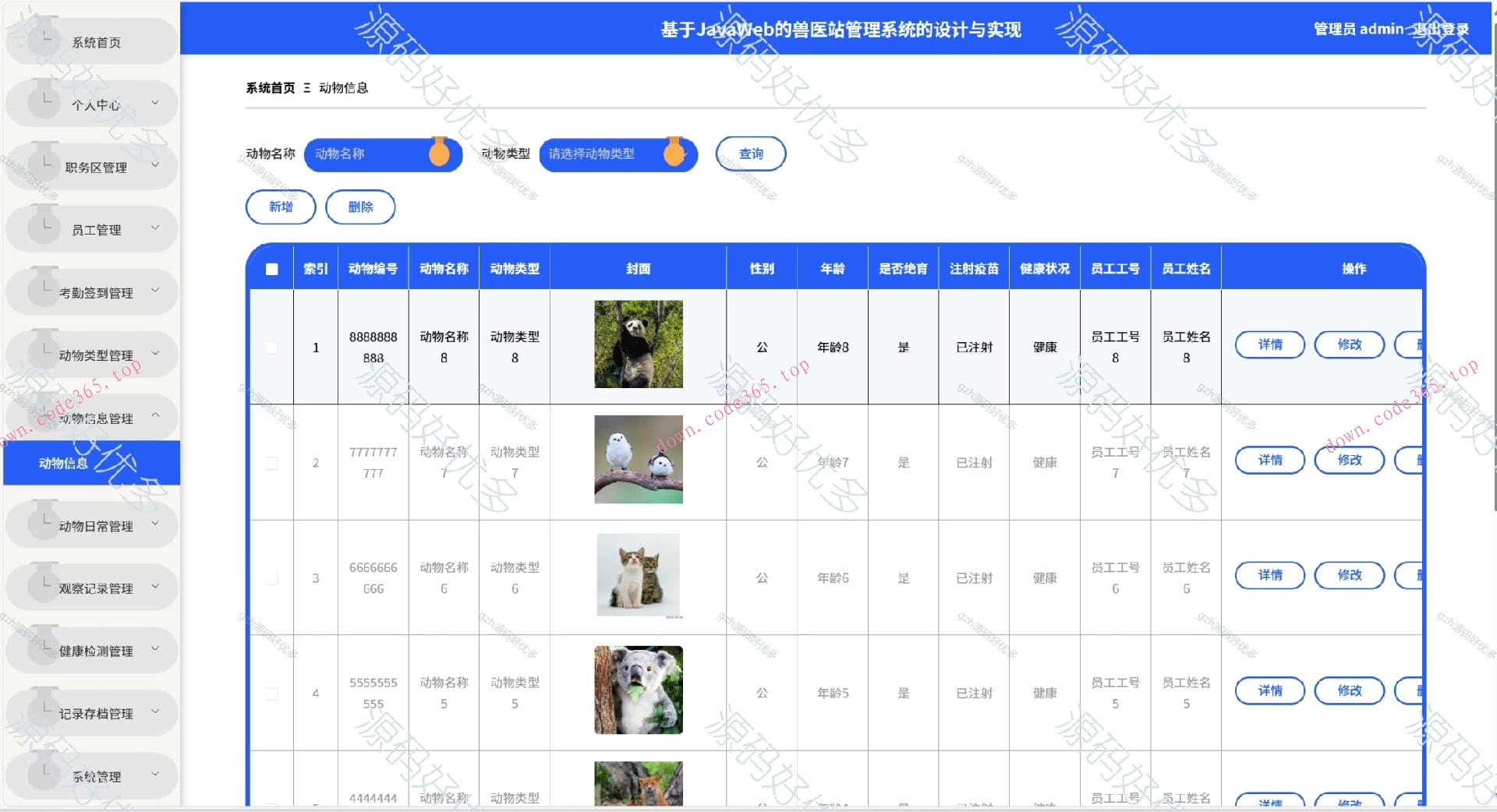The height and width of the screenshot is (812, 1497).
Task: Click the 查询 search button
Action: pyautogui.click(x=750, y=153)
